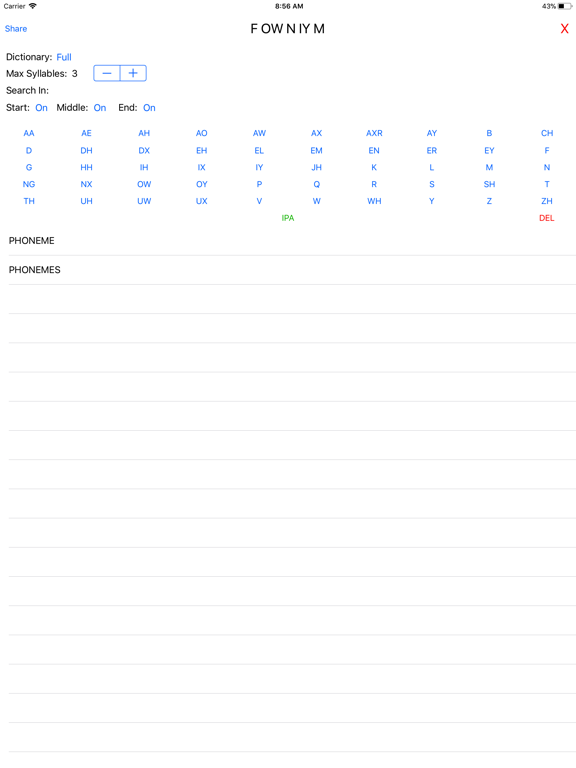Add the OW phoneme
Image resolution: width=576 pixels, height=768 pixels.
coord(144,184)
